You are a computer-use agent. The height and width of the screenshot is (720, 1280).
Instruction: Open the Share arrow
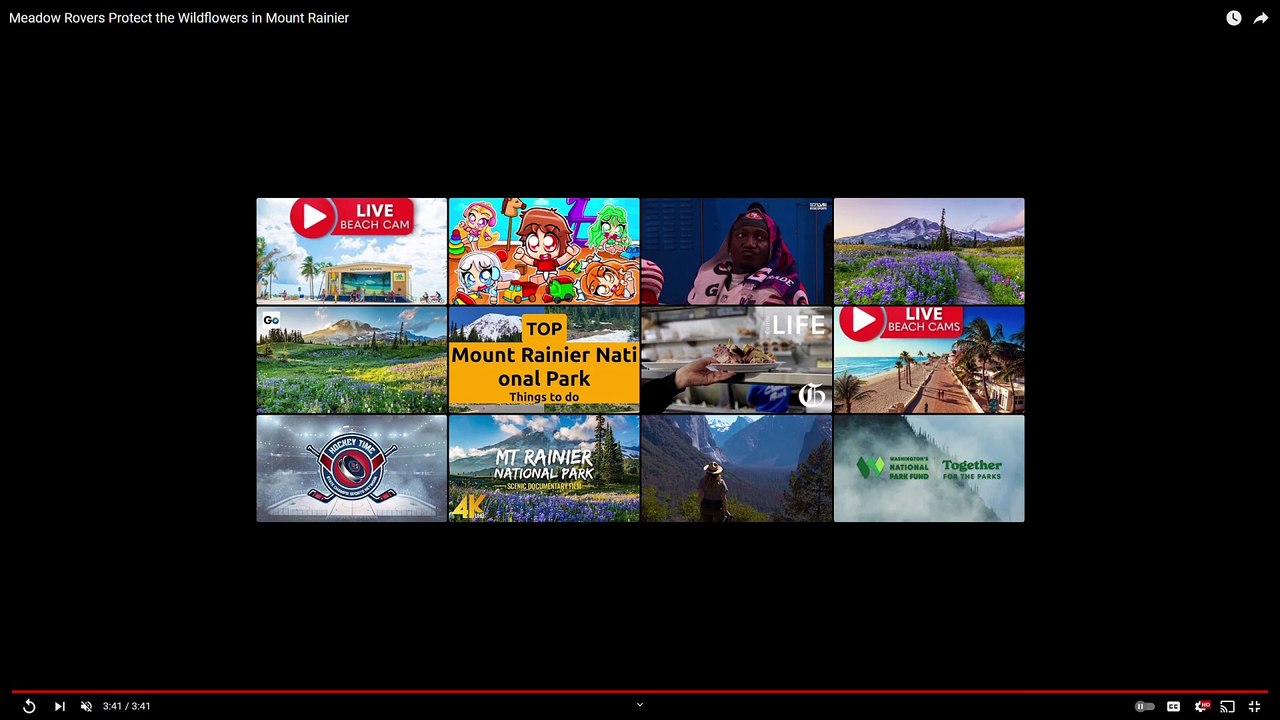click(x=1261, y=18)
